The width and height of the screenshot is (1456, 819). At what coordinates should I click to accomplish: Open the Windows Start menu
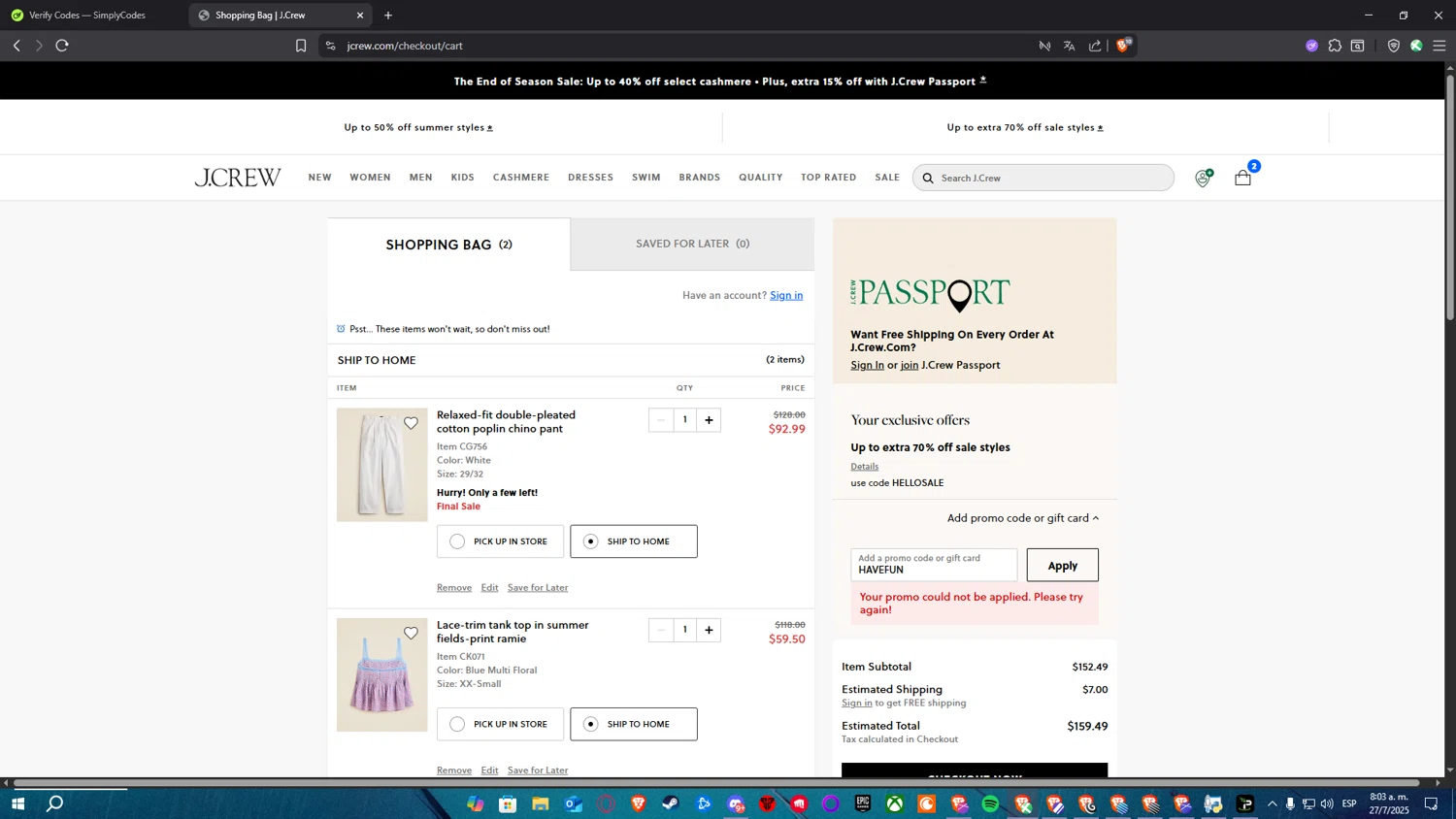(x=17, y=803)
